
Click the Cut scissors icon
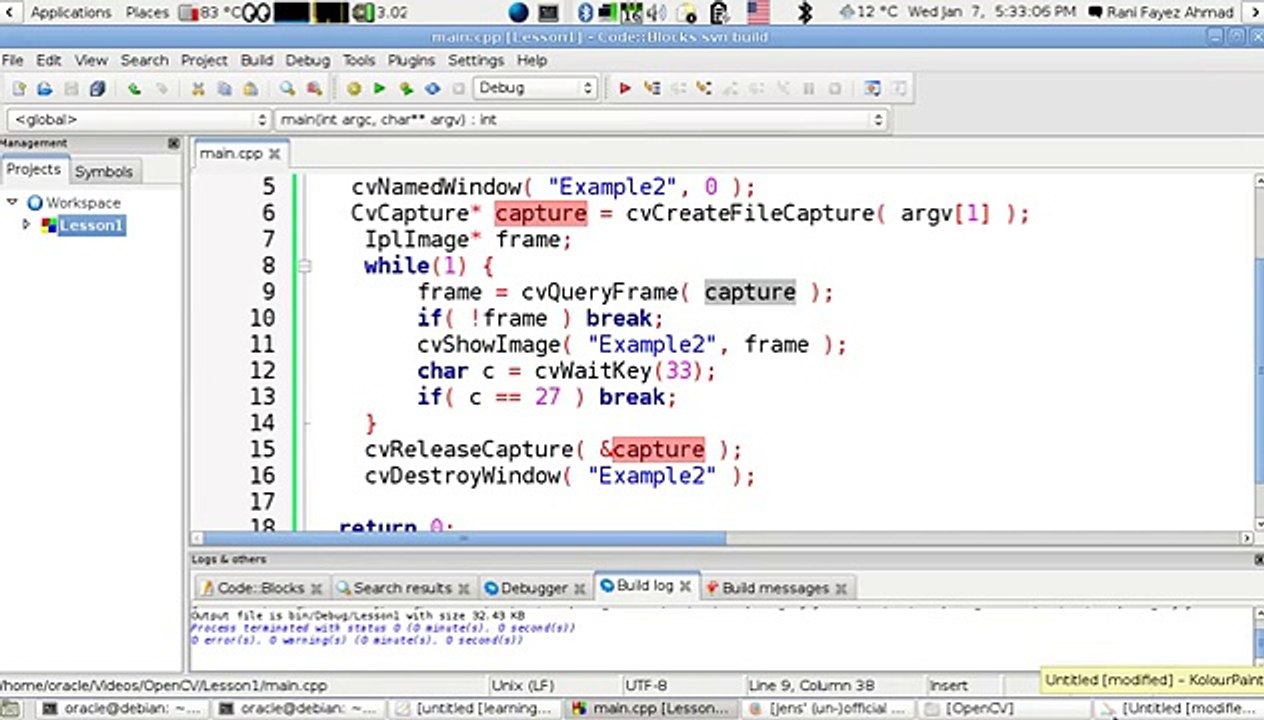point(198,88)
